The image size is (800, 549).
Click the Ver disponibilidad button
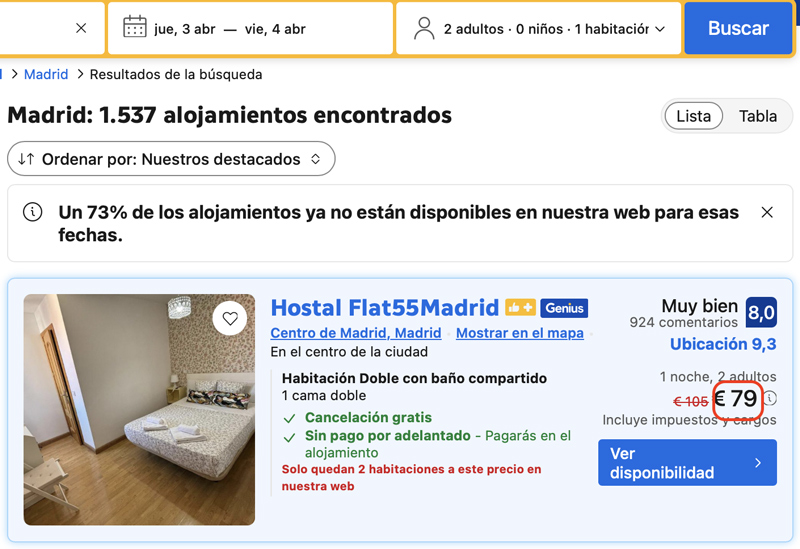pyautogui.click(x=687, y=463)
